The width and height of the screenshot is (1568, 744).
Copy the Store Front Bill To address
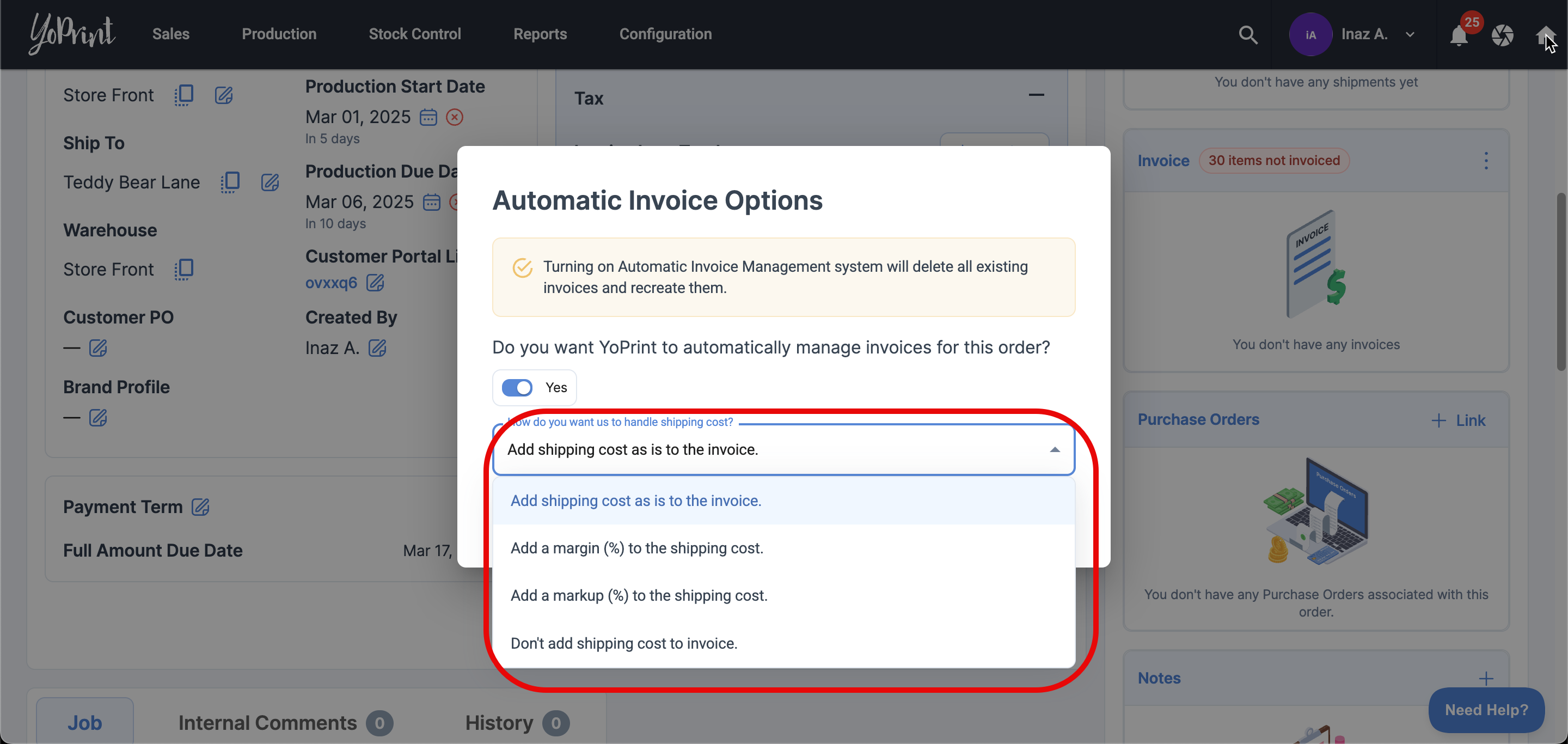pyautogui.click(x=184, y=96)
